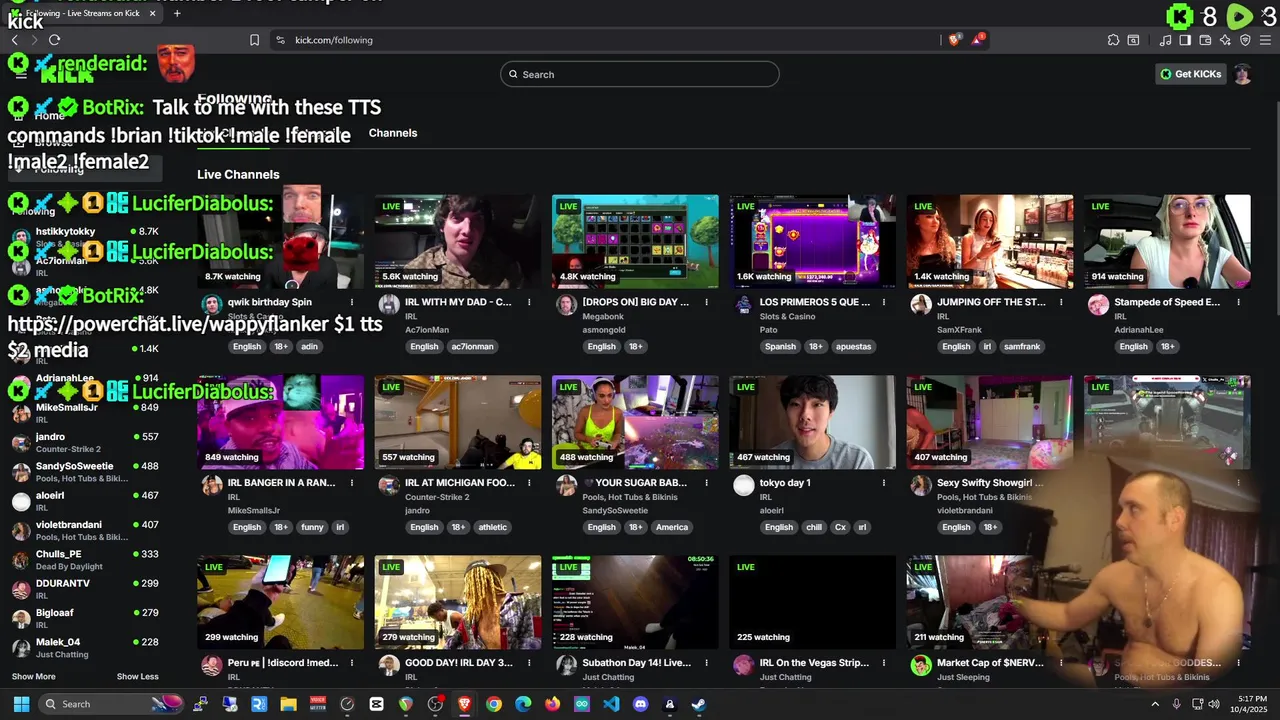Click the adin tag on qwik stream
This screenshot has height=720, width=1280.
[309, 347]
